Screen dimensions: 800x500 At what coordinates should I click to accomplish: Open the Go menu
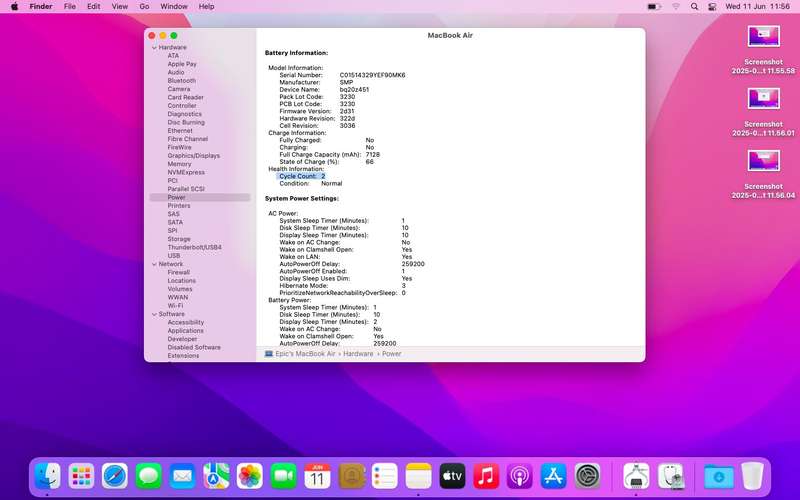pyautogui.click(x=144, y=7)
